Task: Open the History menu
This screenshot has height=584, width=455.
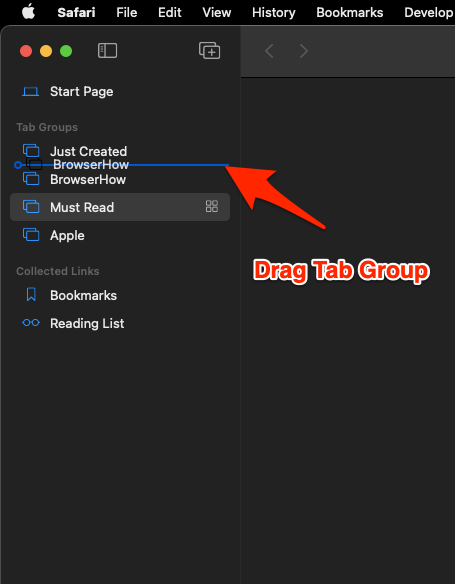Action: point(274,13)
